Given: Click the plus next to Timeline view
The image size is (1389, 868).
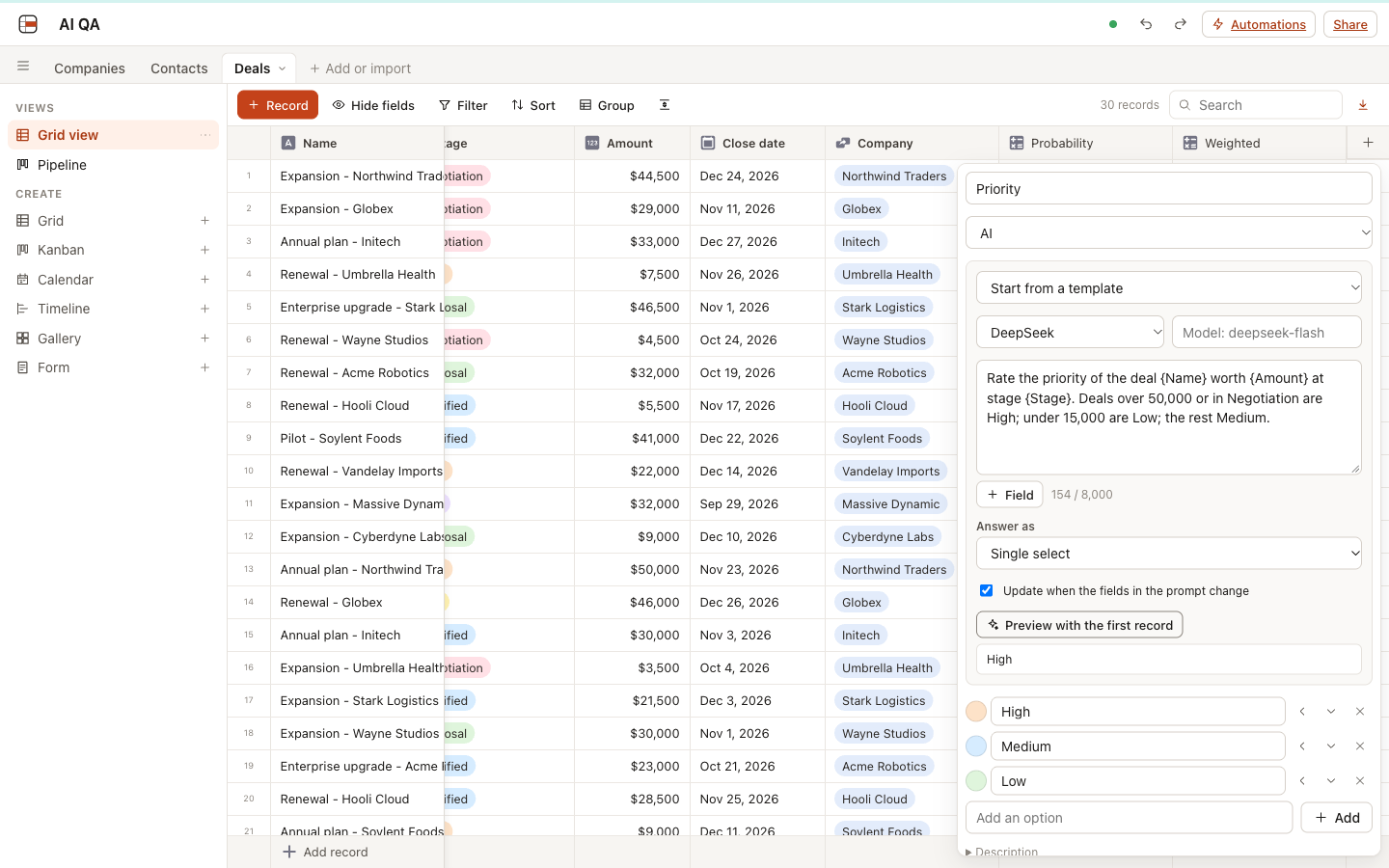Looking at the screenshot, I should coord(204,309).
